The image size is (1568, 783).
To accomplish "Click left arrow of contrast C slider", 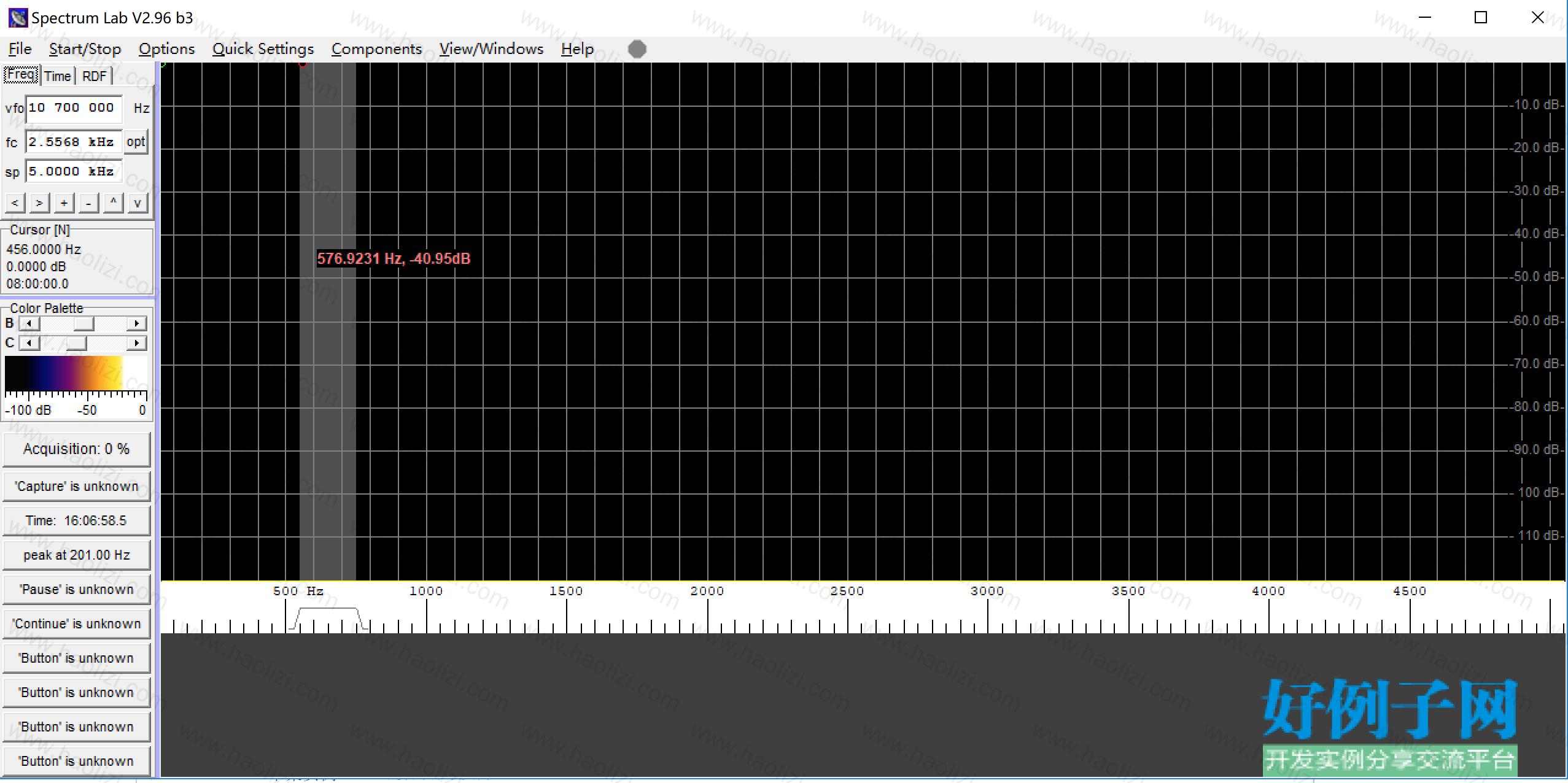I will [x=29, y=343].
